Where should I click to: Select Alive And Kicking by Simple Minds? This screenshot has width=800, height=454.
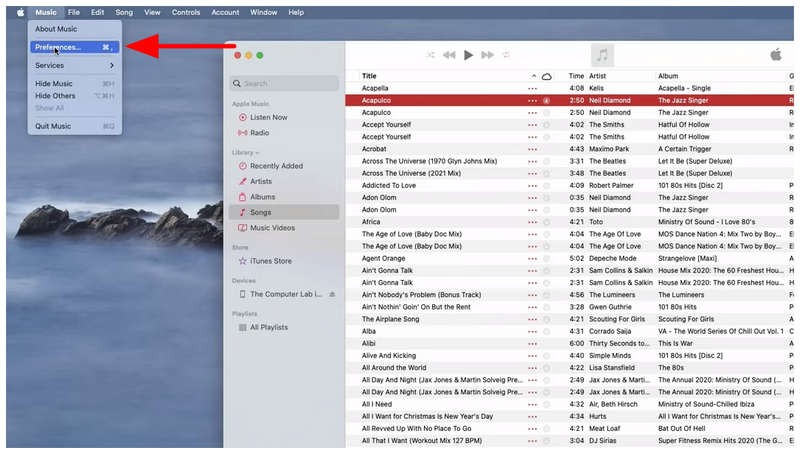pyautogui.click(x=569, y=356)
